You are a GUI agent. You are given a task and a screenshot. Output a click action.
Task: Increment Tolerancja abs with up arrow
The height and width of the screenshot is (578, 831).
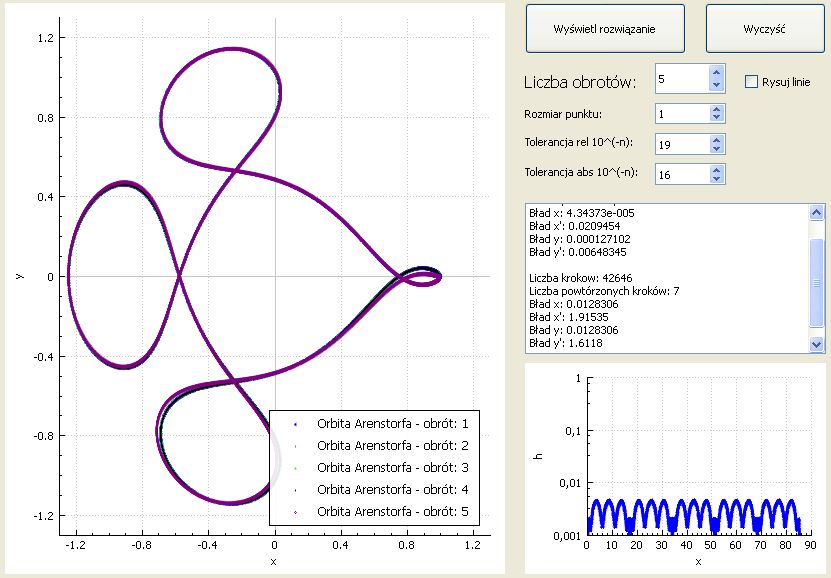[x=716, y=169]
